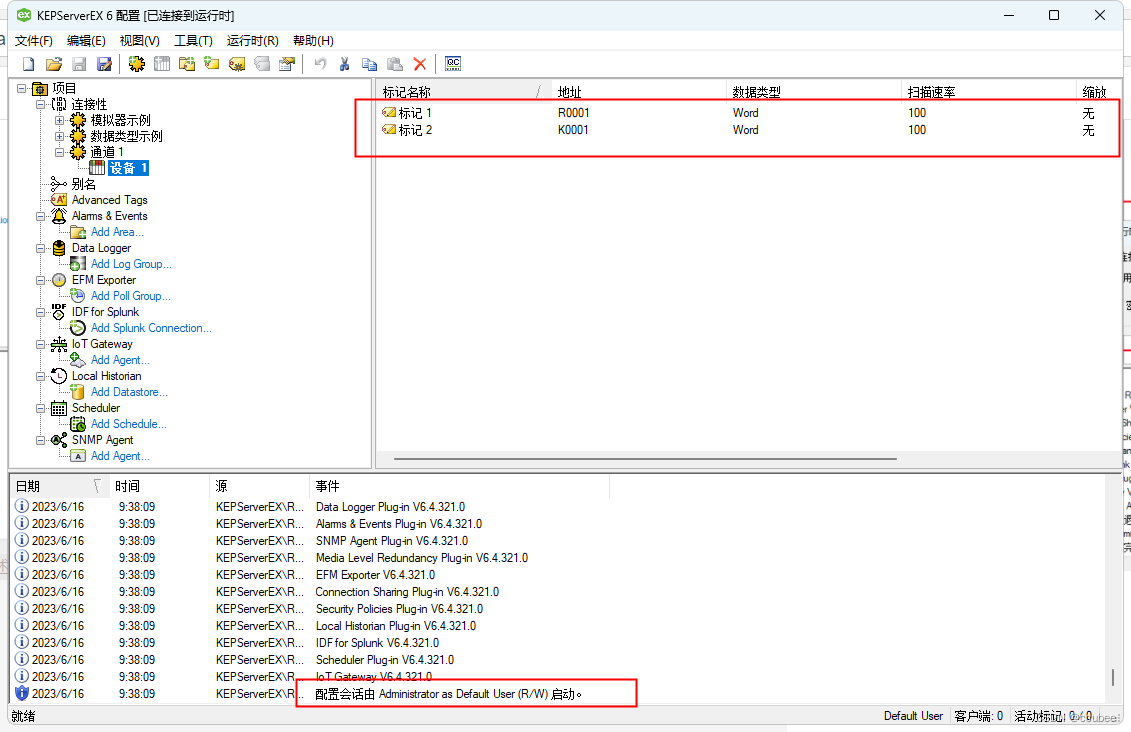Open the 帮助(H) menu
The image size is (1131, 732).
(313, 40)
